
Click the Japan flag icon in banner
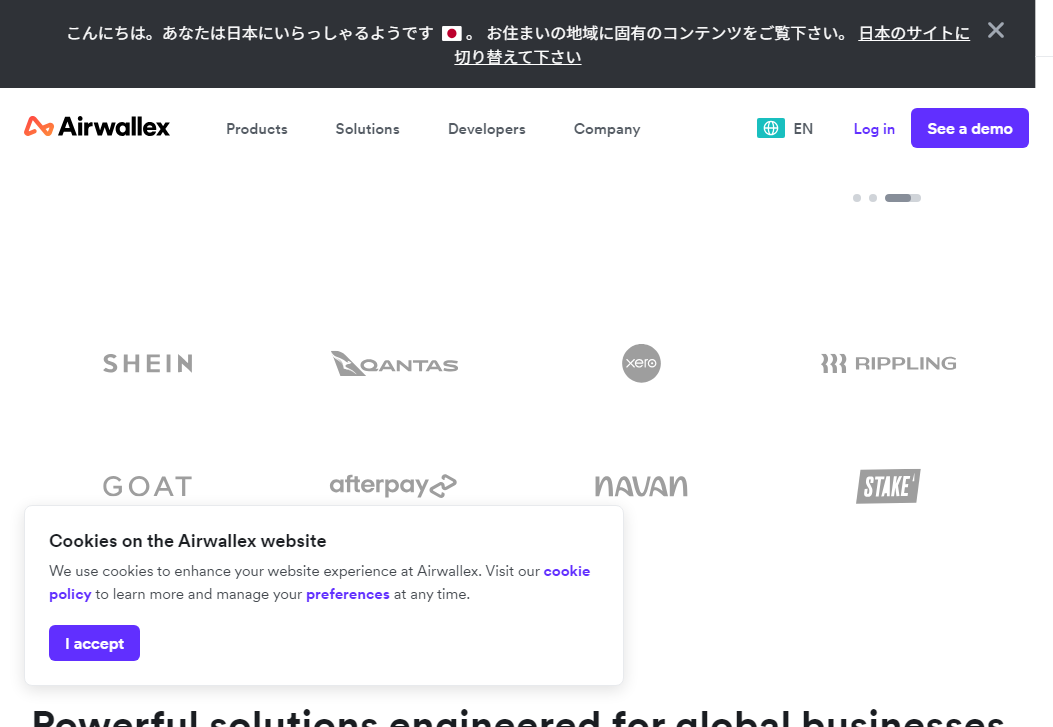click(451, 34)
